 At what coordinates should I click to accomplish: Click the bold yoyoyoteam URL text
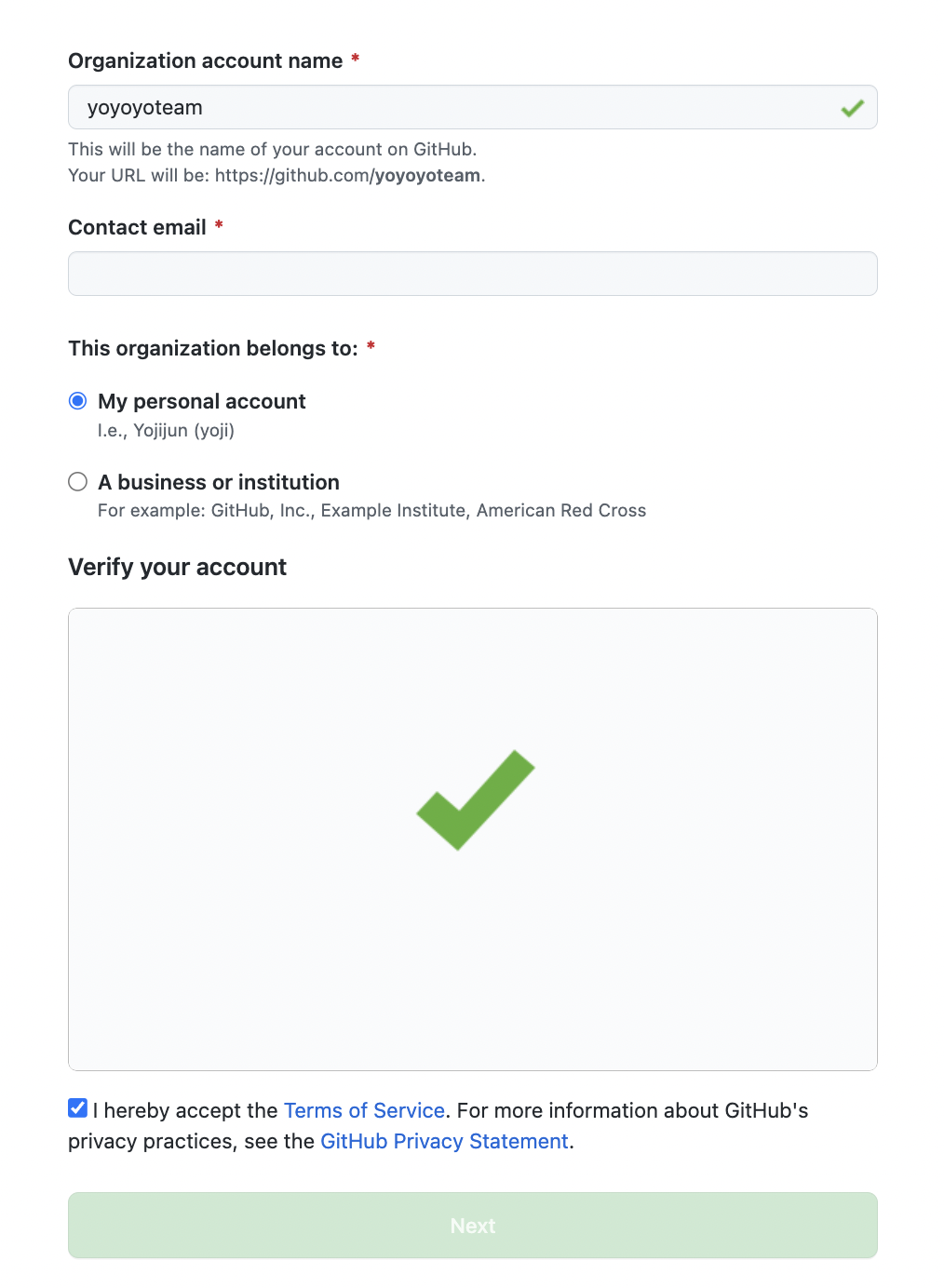[x=427, y=176]
